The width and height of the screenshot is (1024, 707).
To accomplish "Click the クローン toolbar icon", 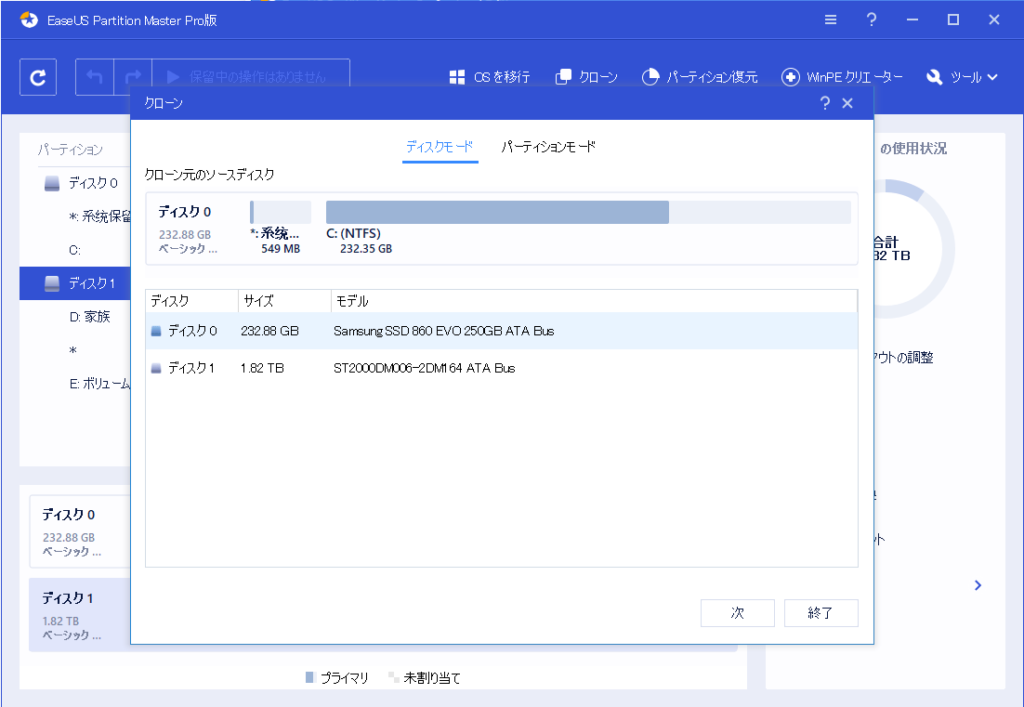I will coord(563,77).
